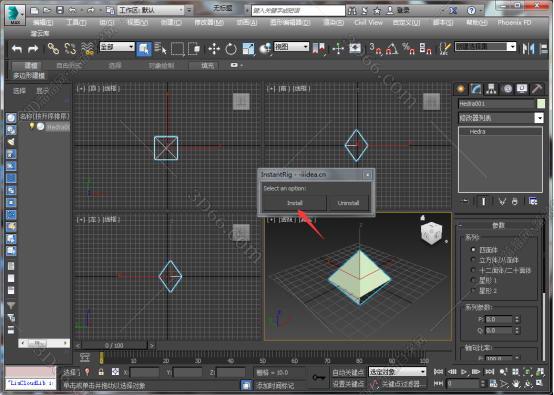
Task: Open the workspace selector dropdown
Action: [x=151, y=10]
